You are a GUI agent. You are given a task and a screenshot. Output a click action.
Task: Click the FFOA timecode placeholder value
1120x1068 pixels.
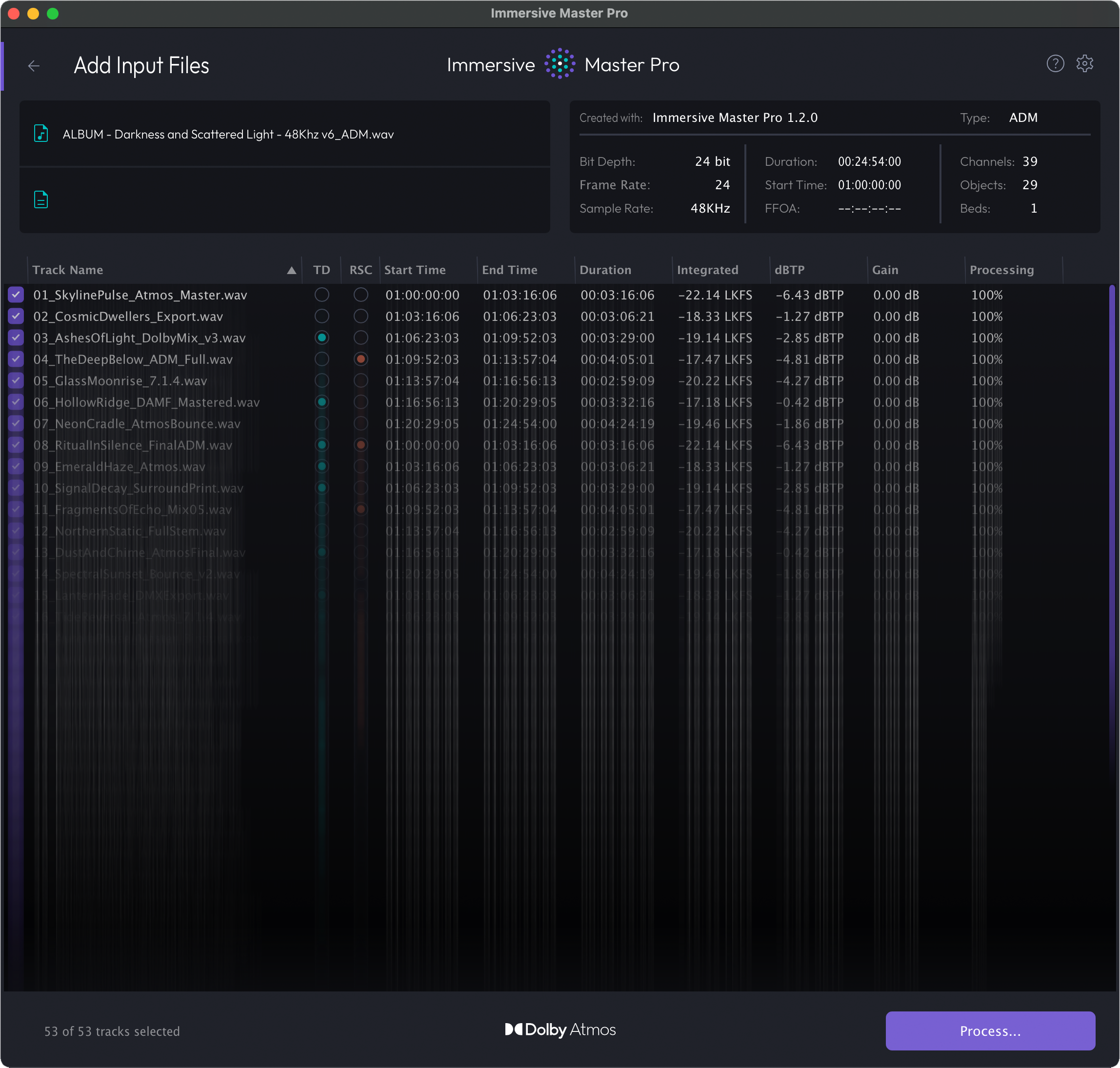(869, 208)
